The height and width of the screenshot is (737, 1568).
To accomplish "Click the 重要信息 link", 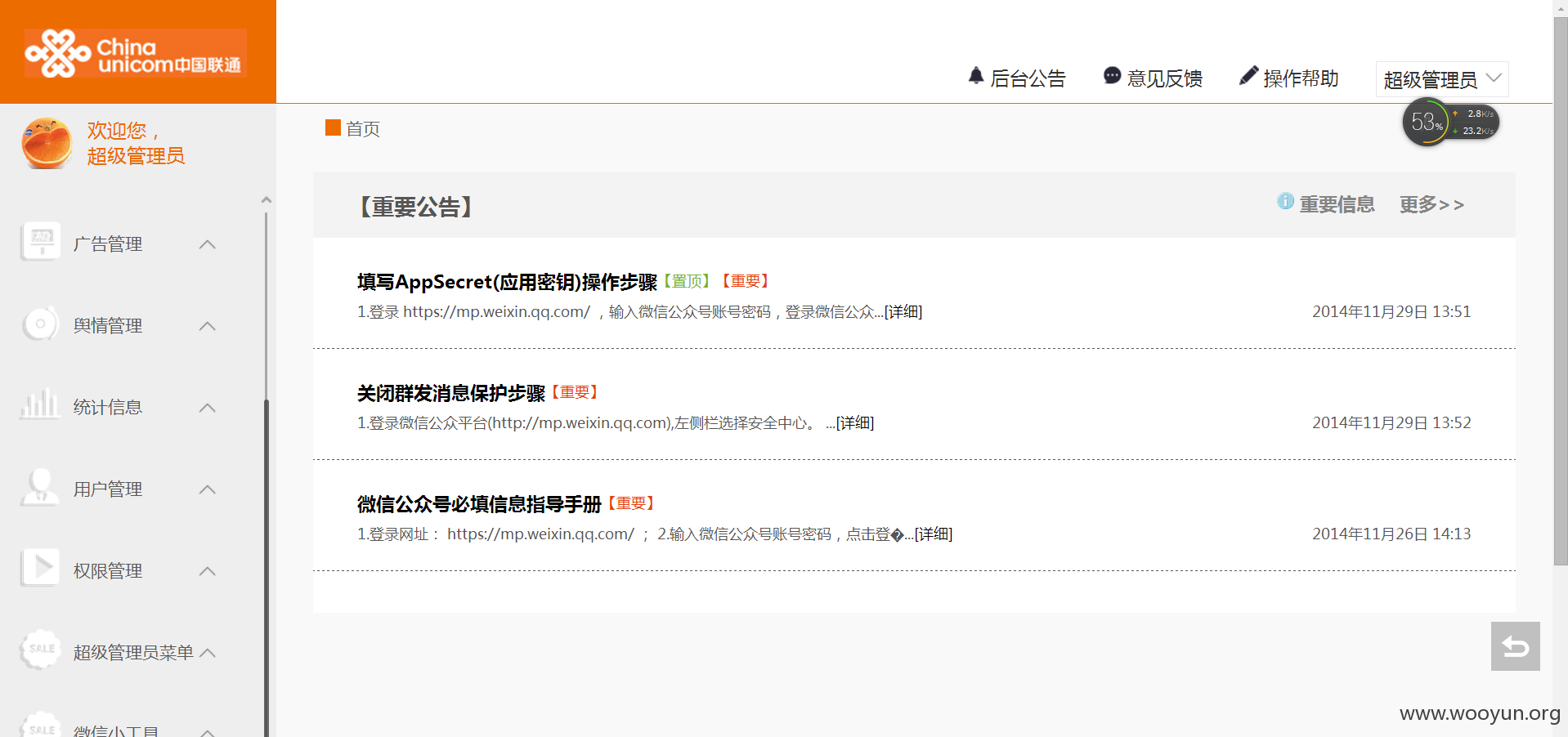I will click(1337, 204).
